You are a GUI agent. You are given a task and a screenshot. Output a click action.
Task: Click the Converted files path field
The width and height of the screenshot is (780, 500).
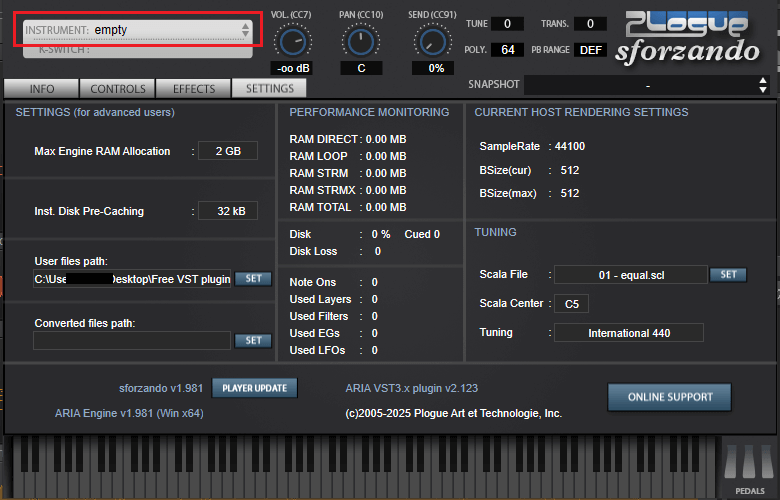point(132,341)
